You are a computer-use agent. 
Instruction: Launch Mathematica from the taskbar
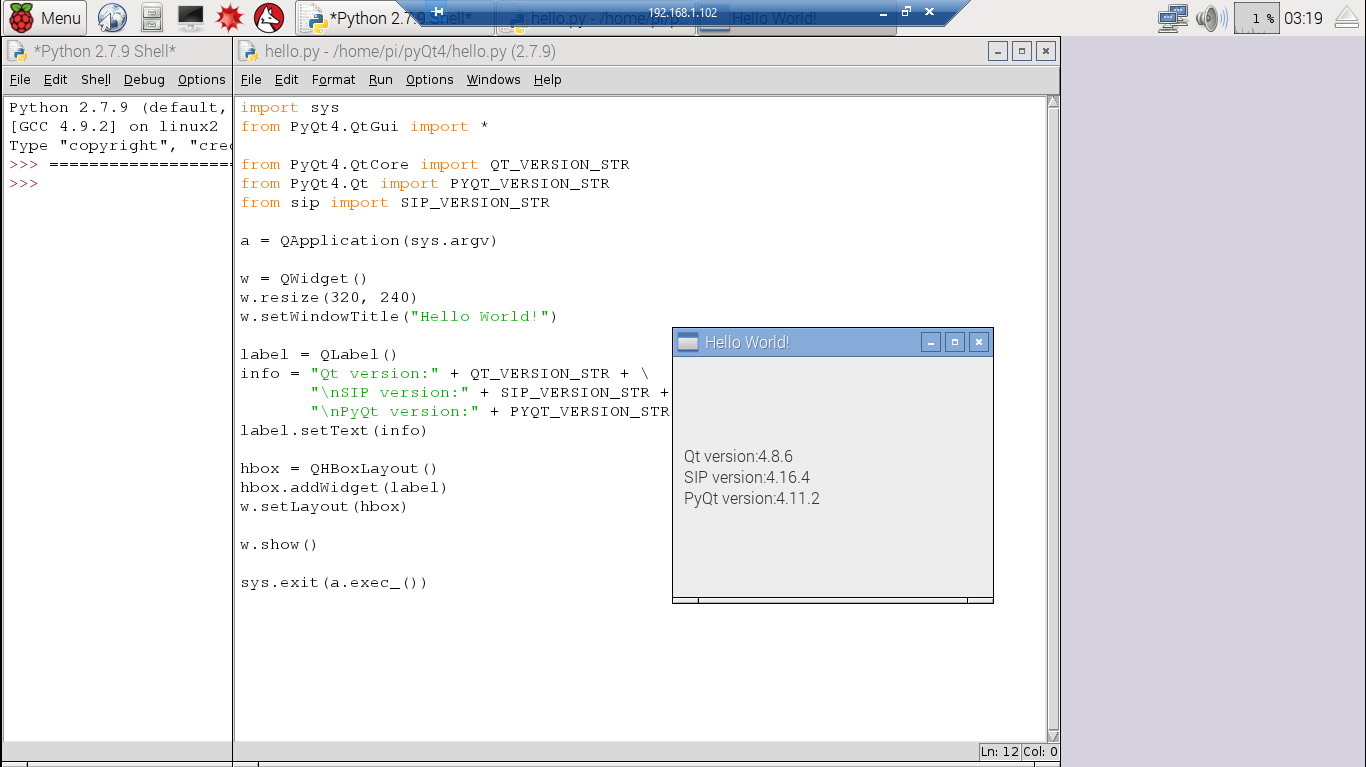pyautogui.click(x=228, y=16)
